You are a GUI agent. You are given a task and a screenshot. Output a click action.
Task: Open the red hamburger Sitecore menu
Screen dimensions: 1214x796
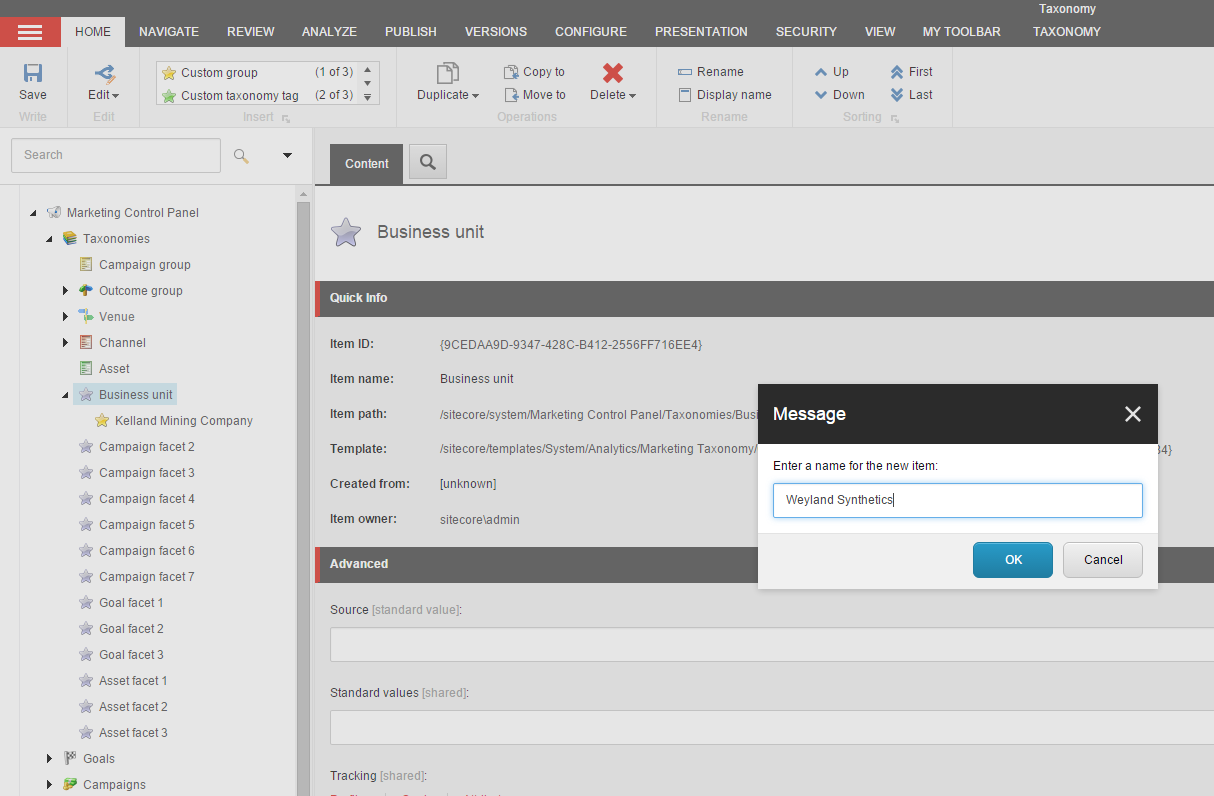(x=30, y=32)
